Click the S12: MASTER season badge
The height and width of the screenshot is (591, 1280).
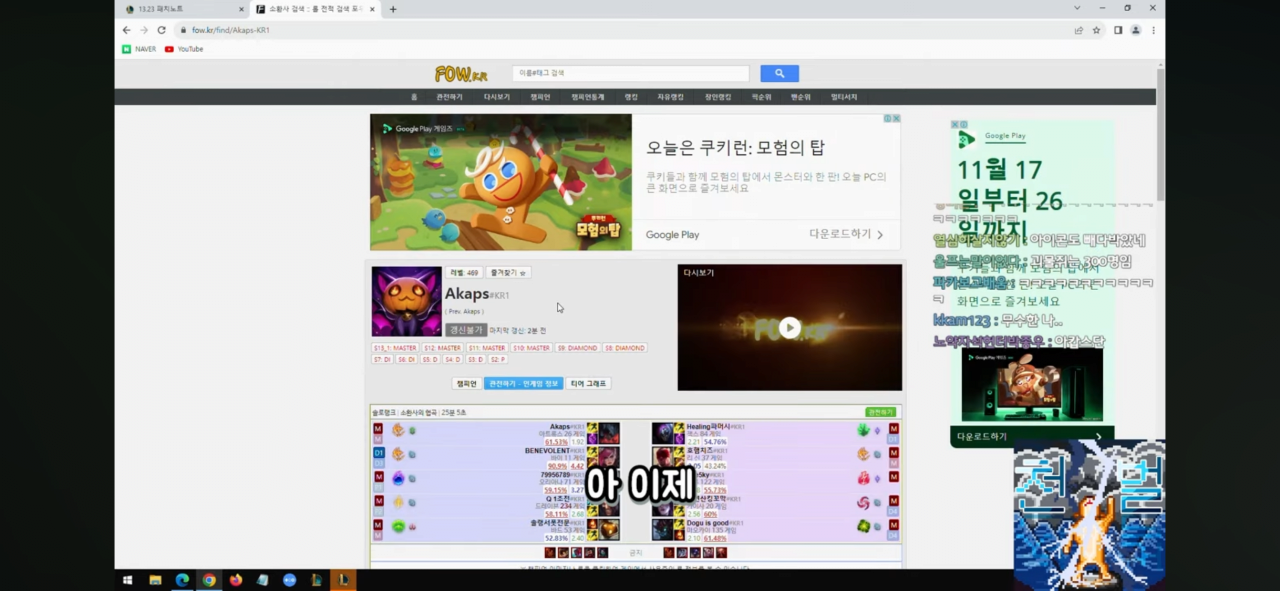point(442,348)
